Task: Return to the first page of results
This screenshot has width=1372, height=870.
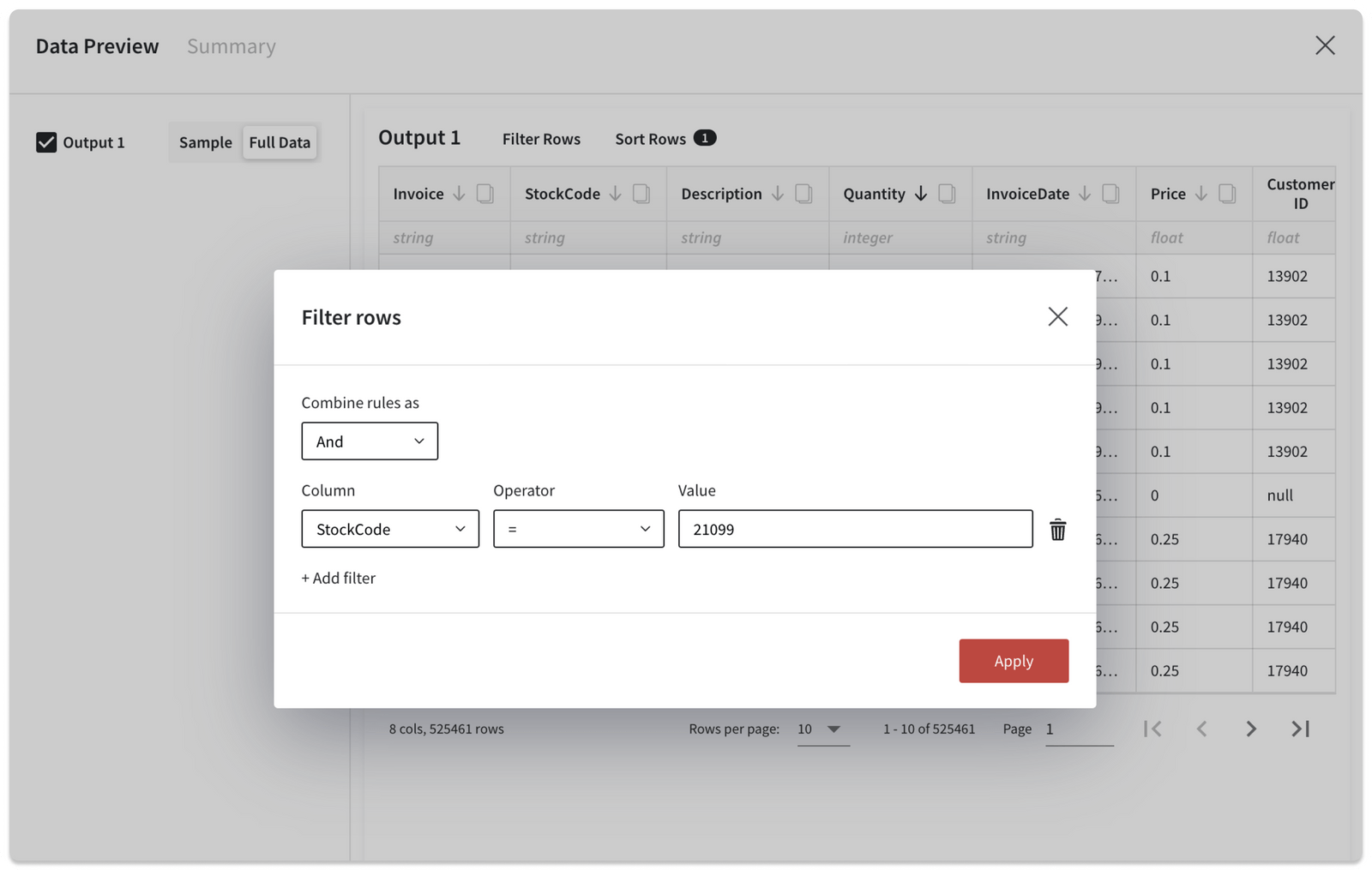Action: (x=1153, y=729)
